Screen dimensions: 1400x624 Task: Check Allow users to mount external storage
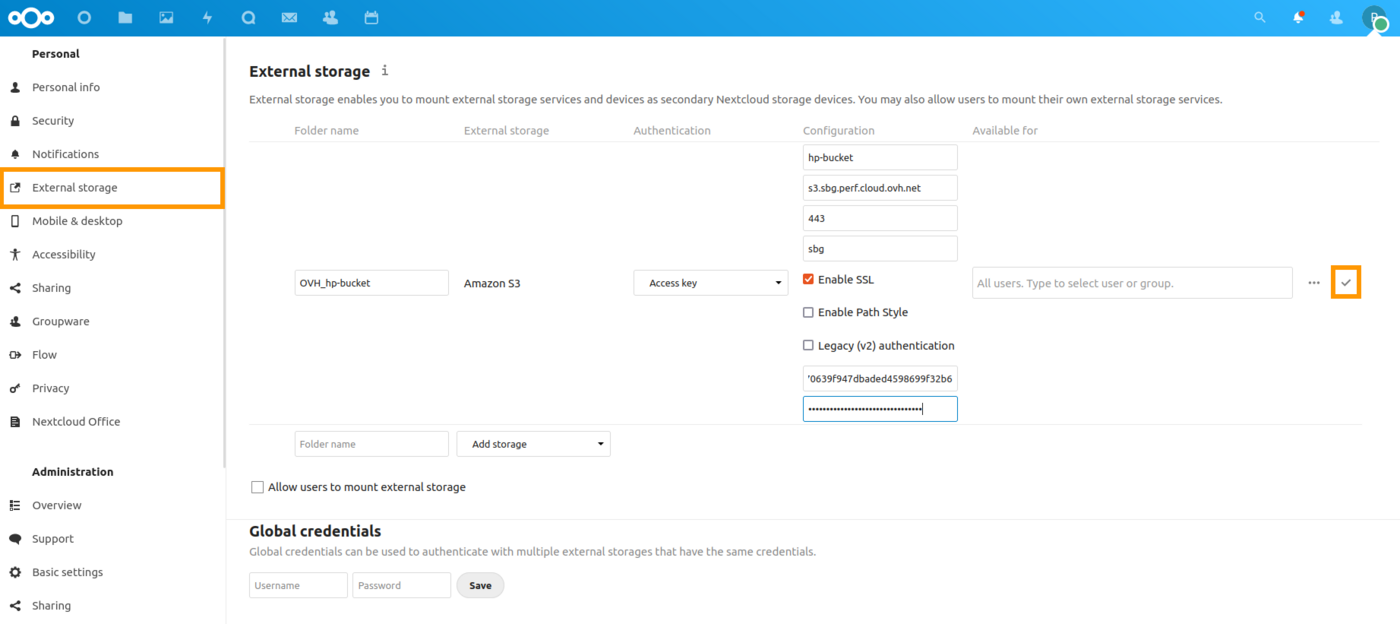pos(256,487)
